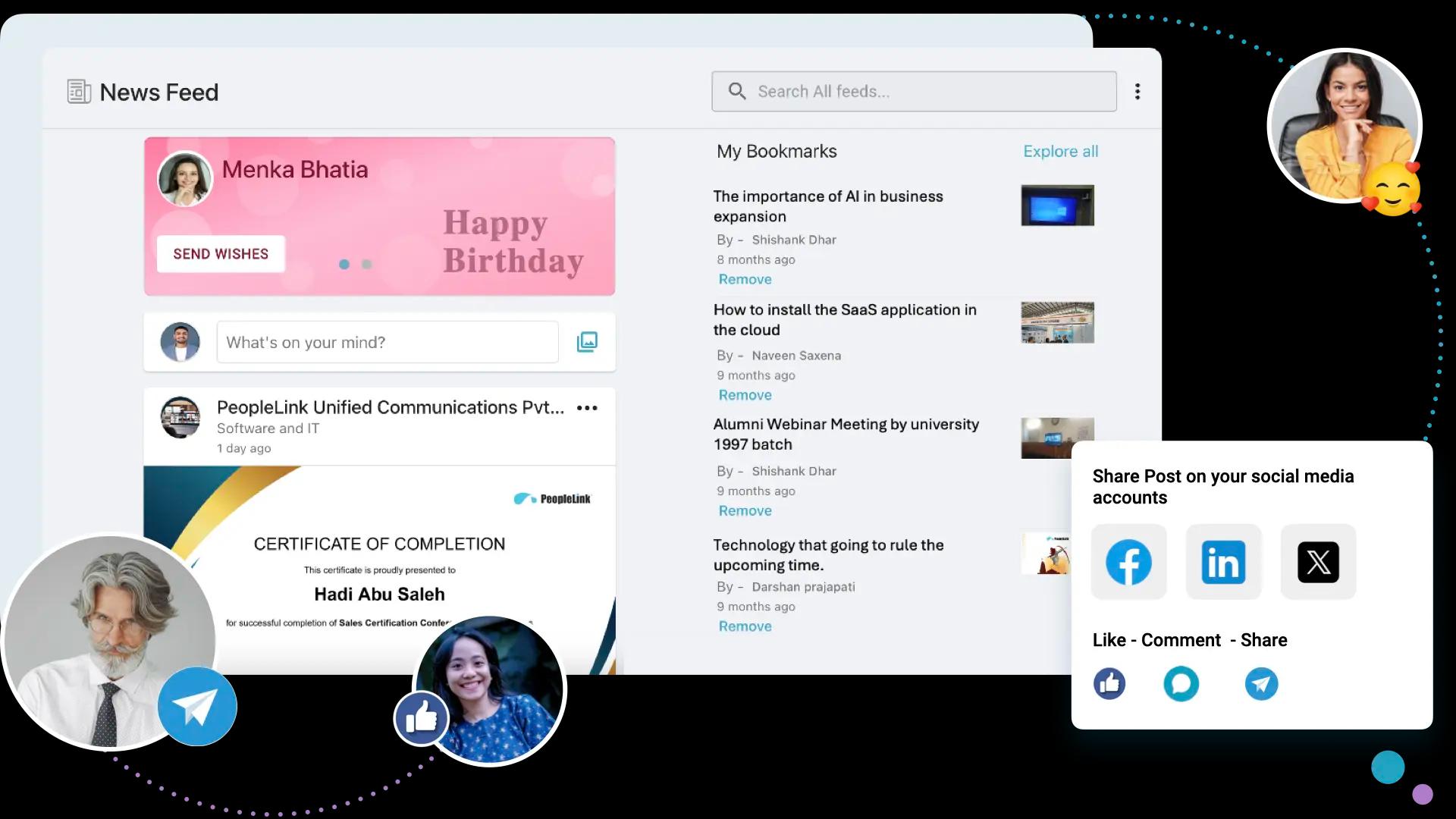Click the small Share paper-plane icon

click(x=1261, y=684)
